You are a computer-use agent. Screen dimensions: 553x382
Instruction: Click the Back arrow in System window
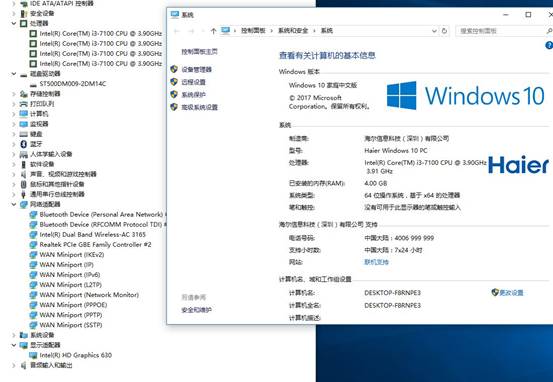point(177,31)
